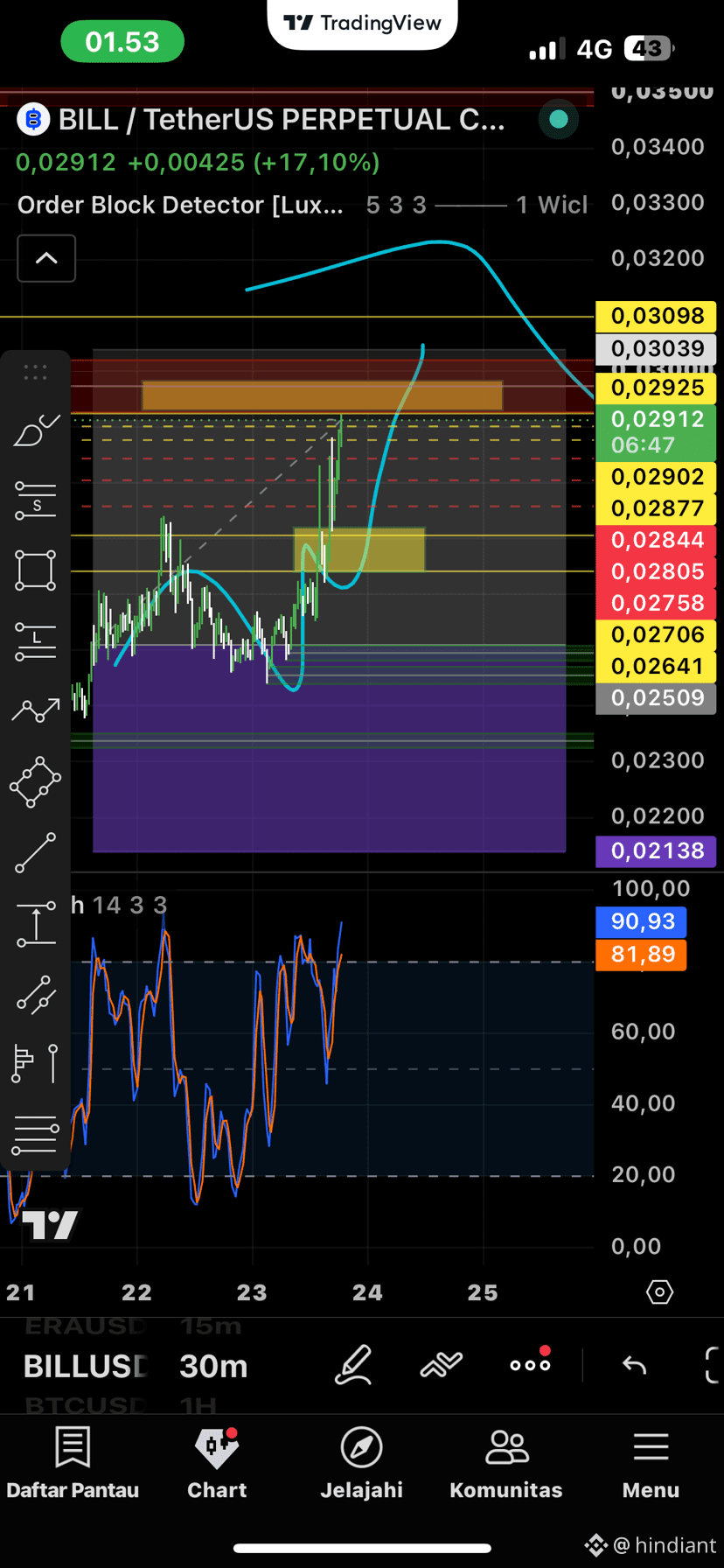Tap the green 01.53 time pill
The width and height of the screenshot is (724, 1568).
pos(122,42)
